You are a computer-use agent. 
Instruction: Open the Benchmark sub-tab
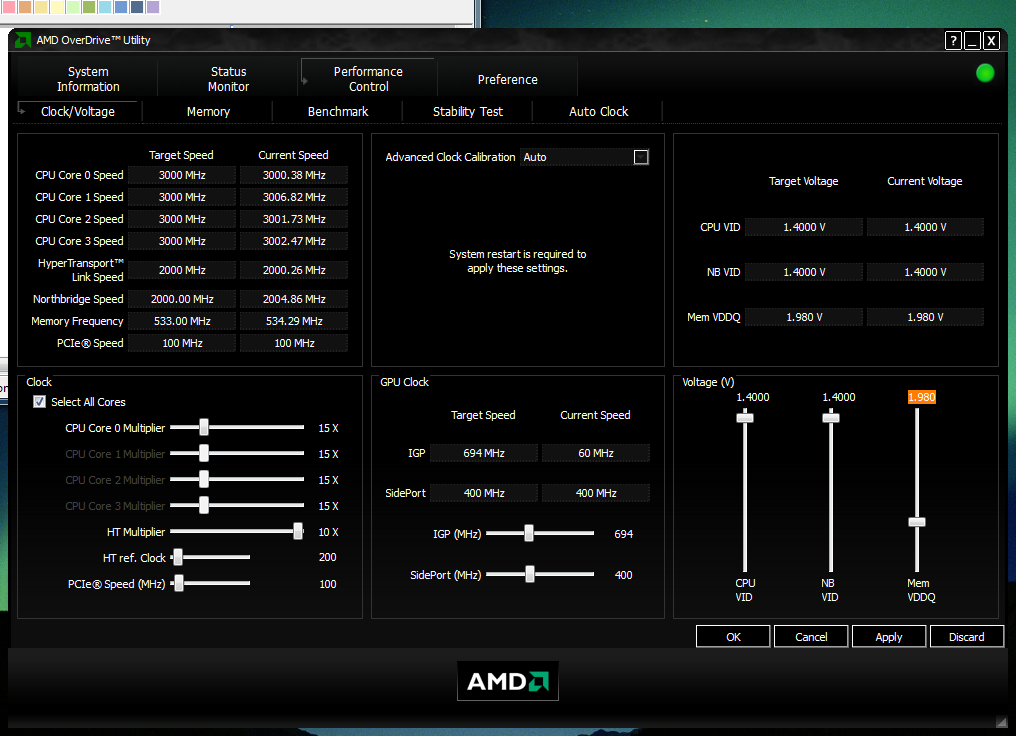click(x=338, y=111)
